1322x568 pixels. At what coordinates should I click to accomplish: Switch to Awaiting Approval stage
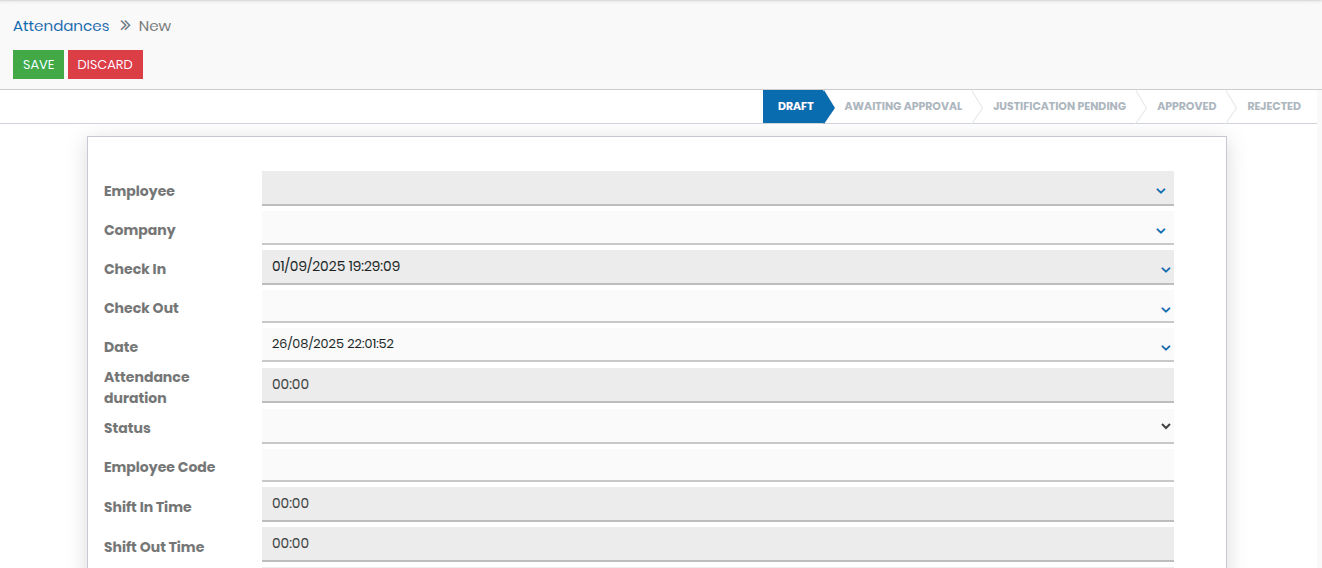click(902, 106)
